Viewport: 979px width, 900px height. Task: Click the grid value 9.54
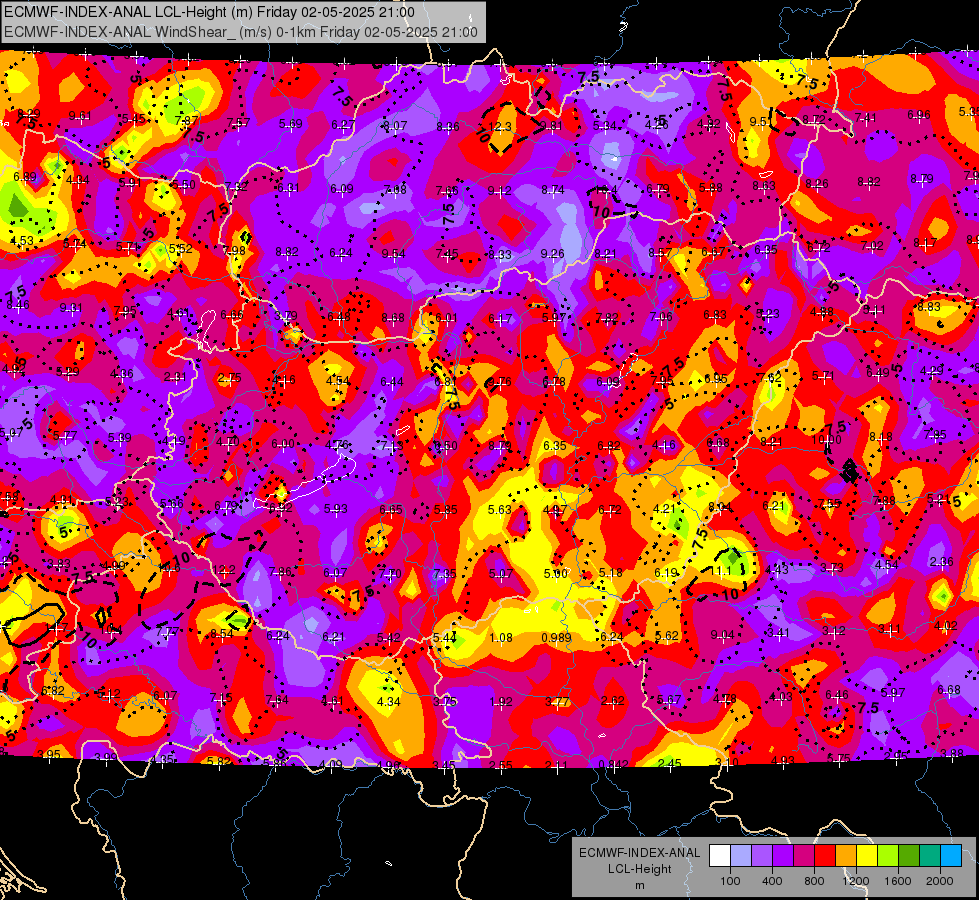click(x=393, y=254)
